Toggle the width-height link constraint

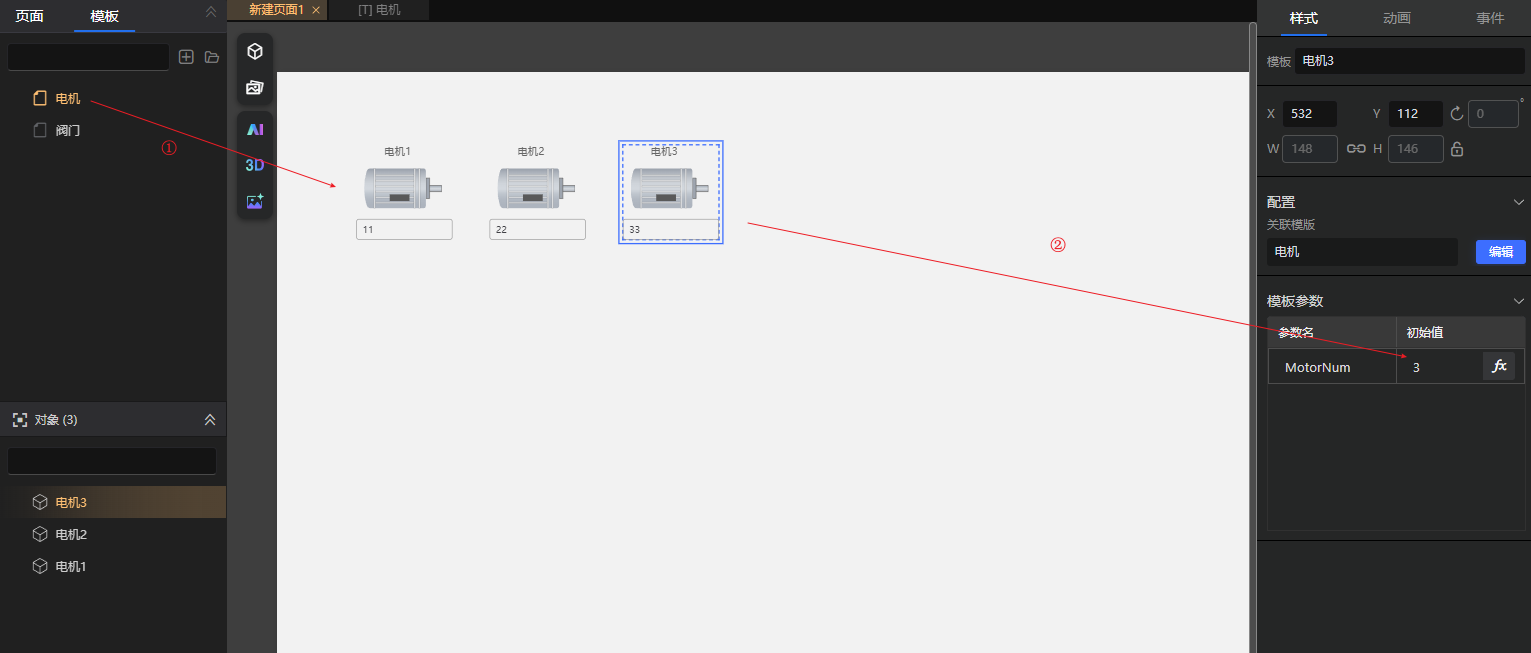(x=1356, y=148)
